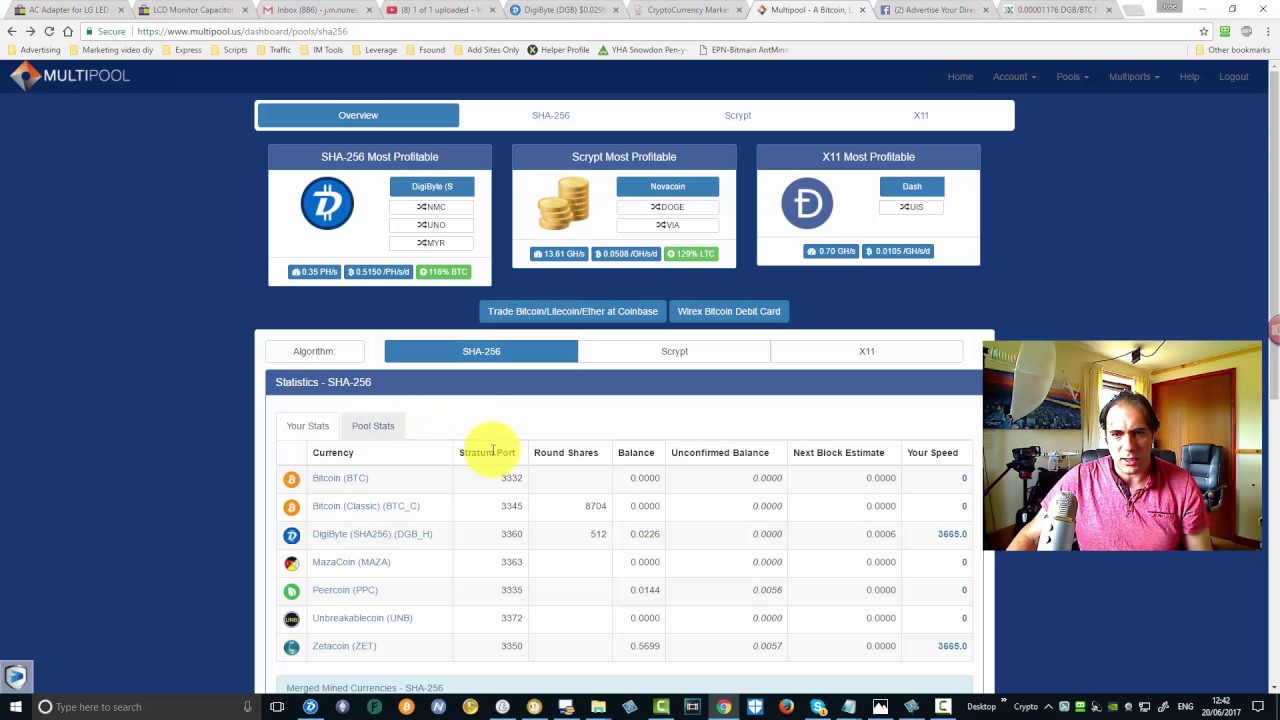Go back with the browser back arrow
The image size is (1280, 720).
tap(12, 31)
